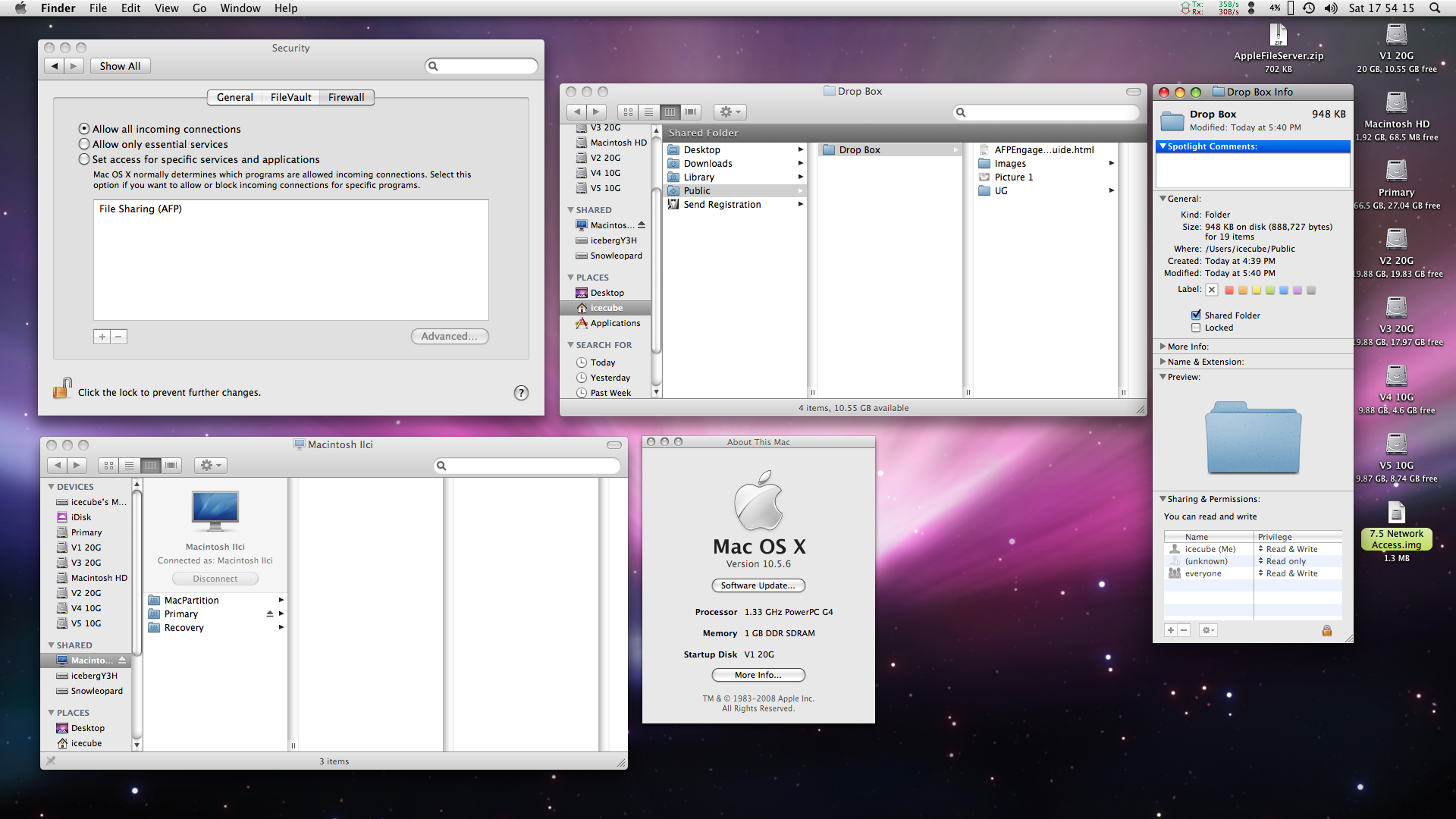Select Images folder in Drop Box column
Viewport: 1456px width, 819px height.
(x=1046, y=164)
